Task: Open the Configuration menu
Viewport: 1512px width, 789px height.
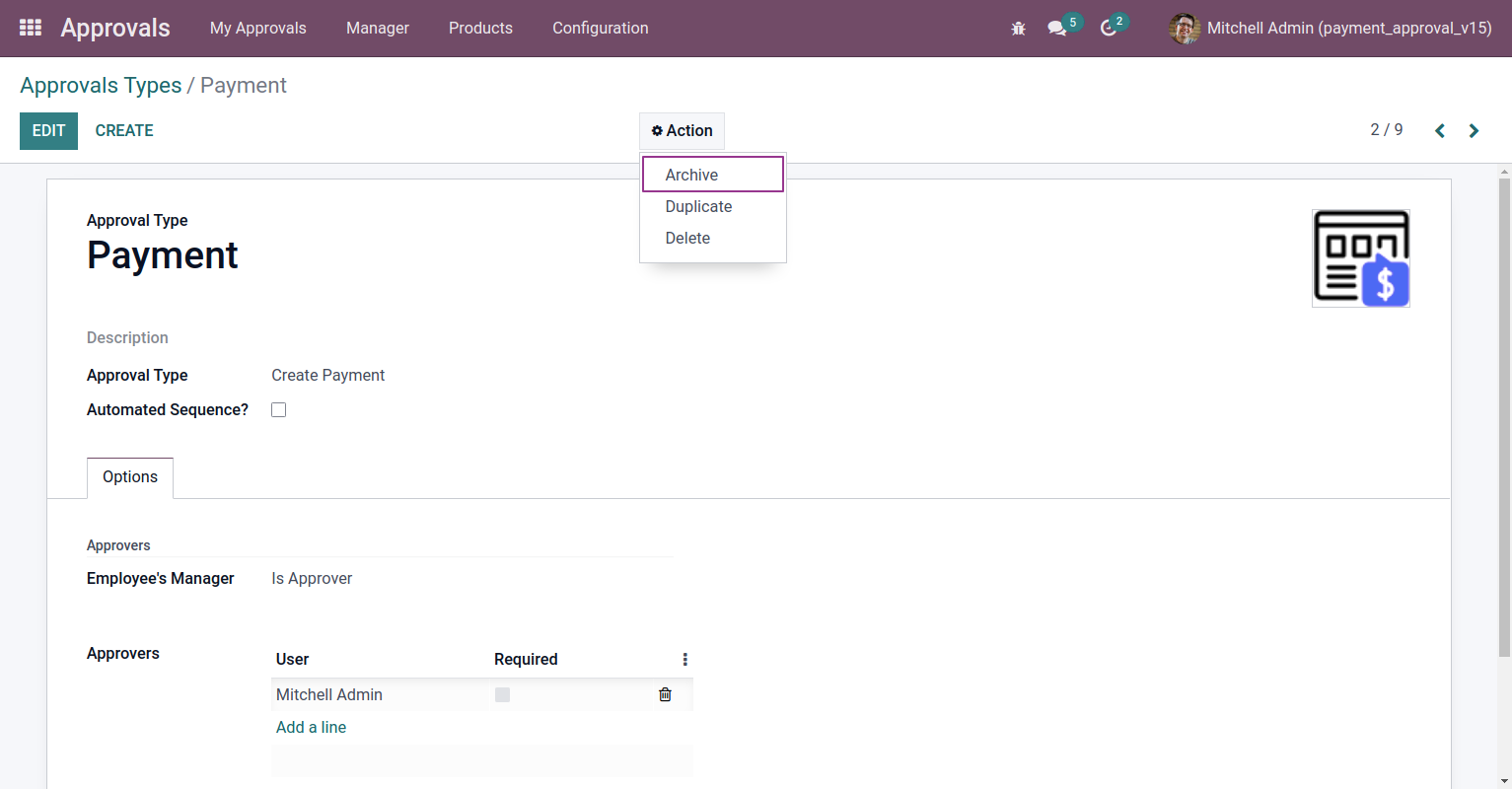Action: pyautogui.click(x=601, y=28)
